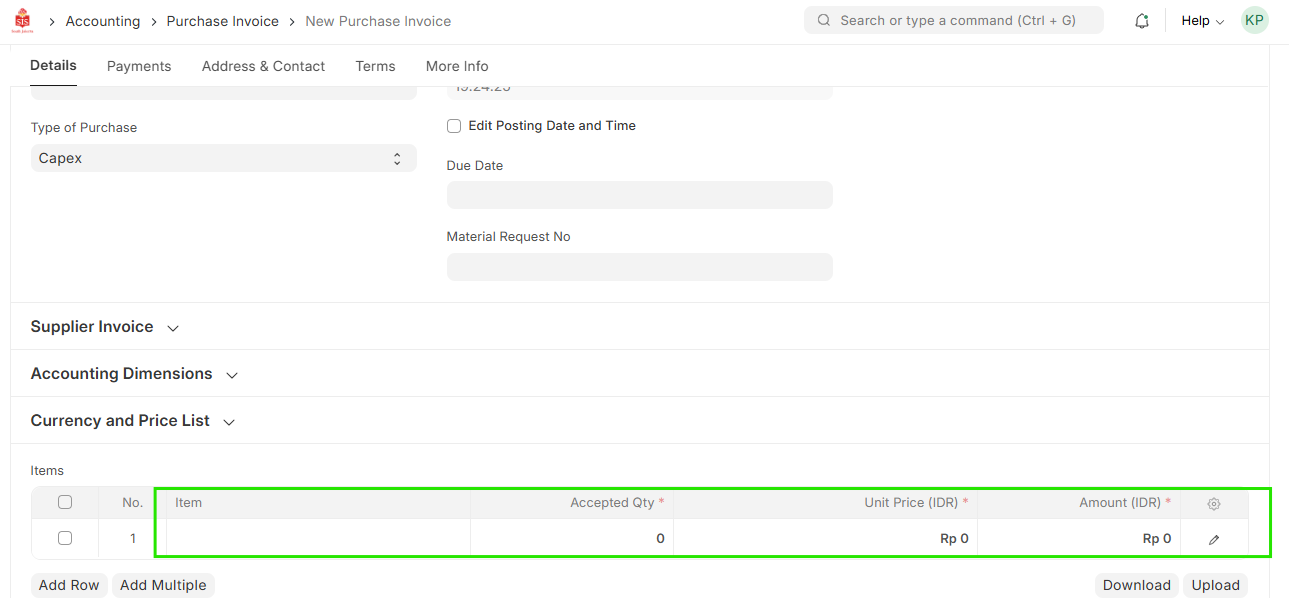
Task: Open the Address & Contact tab
Action: click(263, 66)
